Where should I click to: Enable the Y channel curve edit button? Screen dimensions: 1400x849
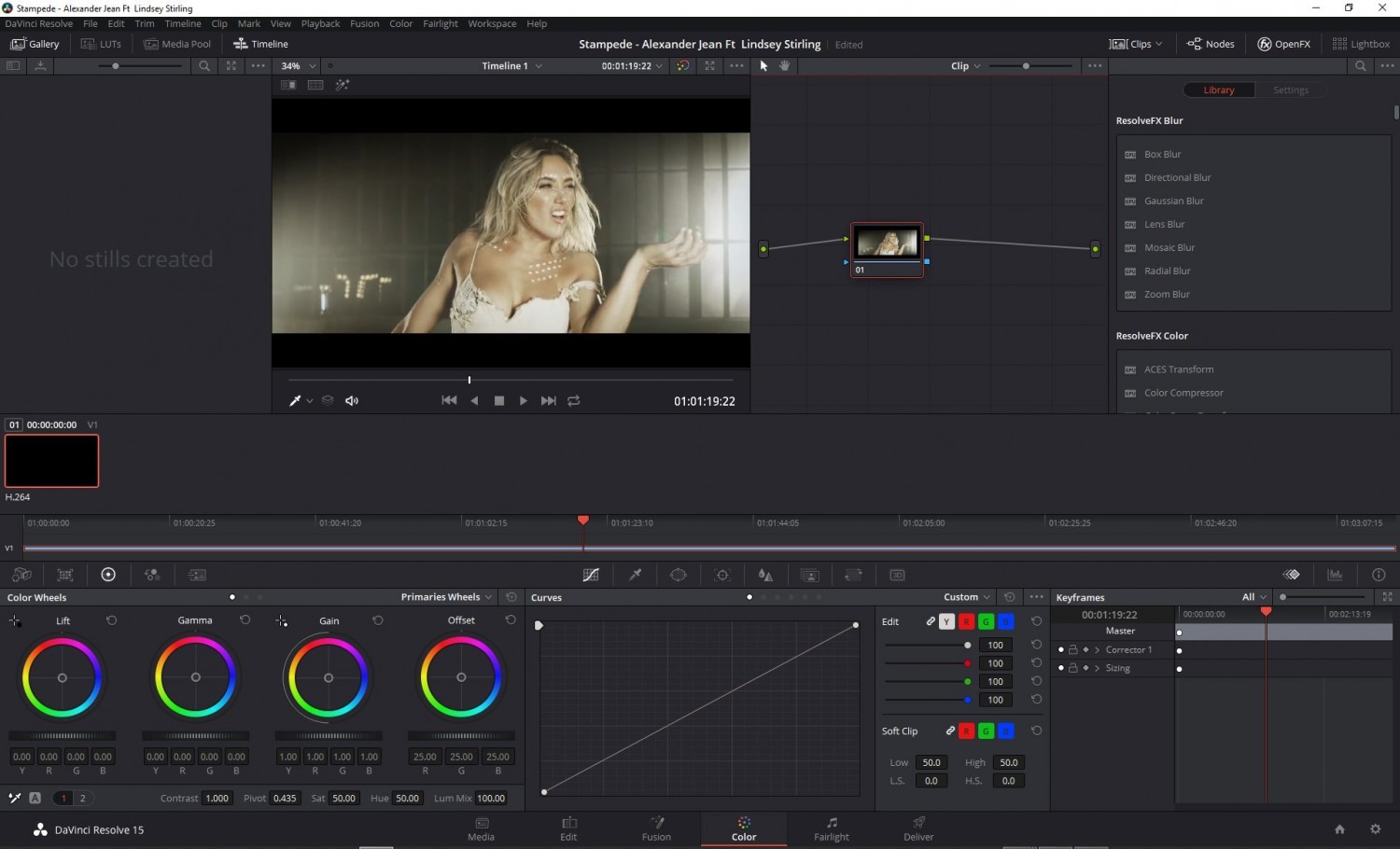[x=946, y=621]
